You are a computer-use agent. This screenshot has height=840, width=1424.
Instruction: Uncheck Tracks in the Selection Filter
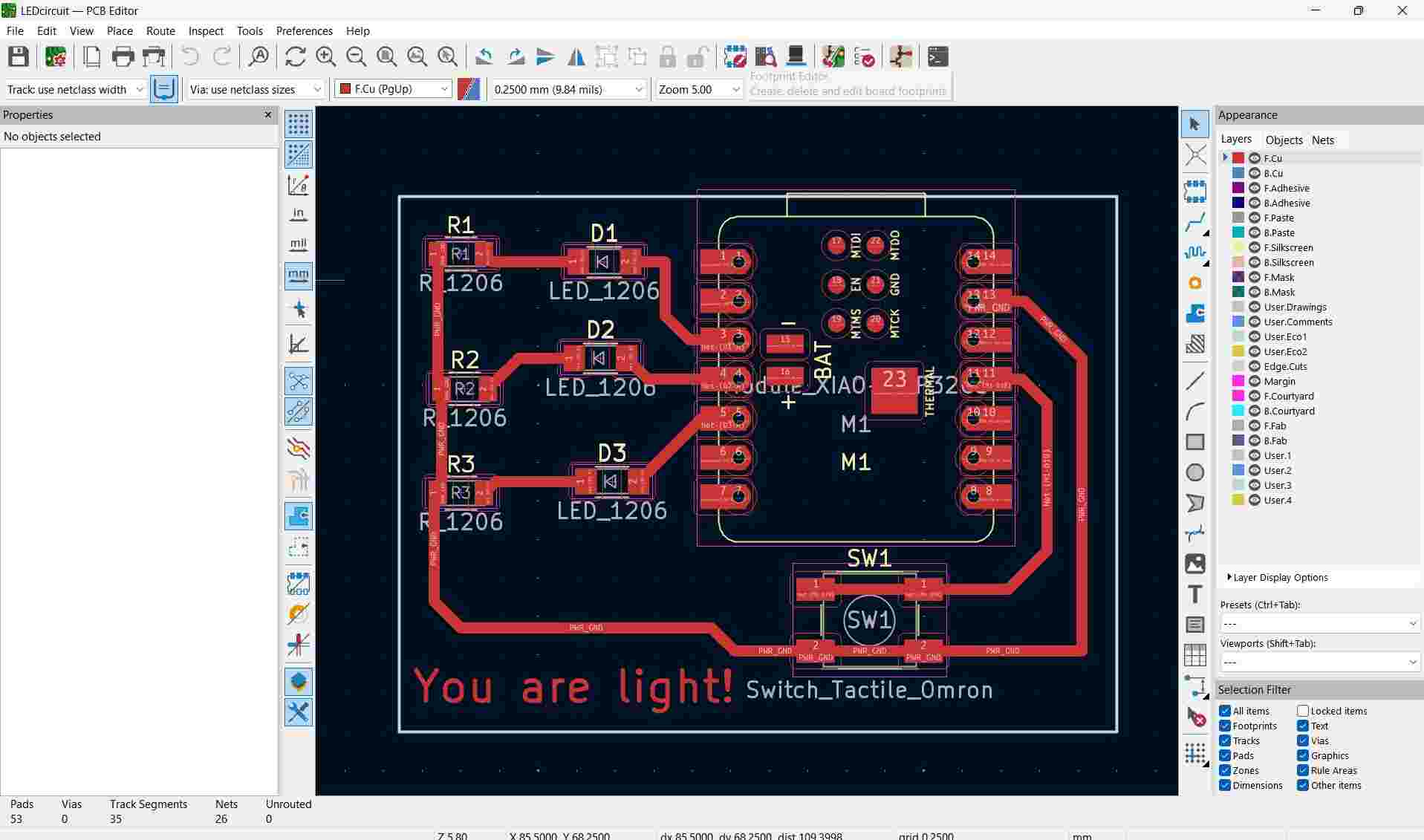click(x=1225, y=740)
